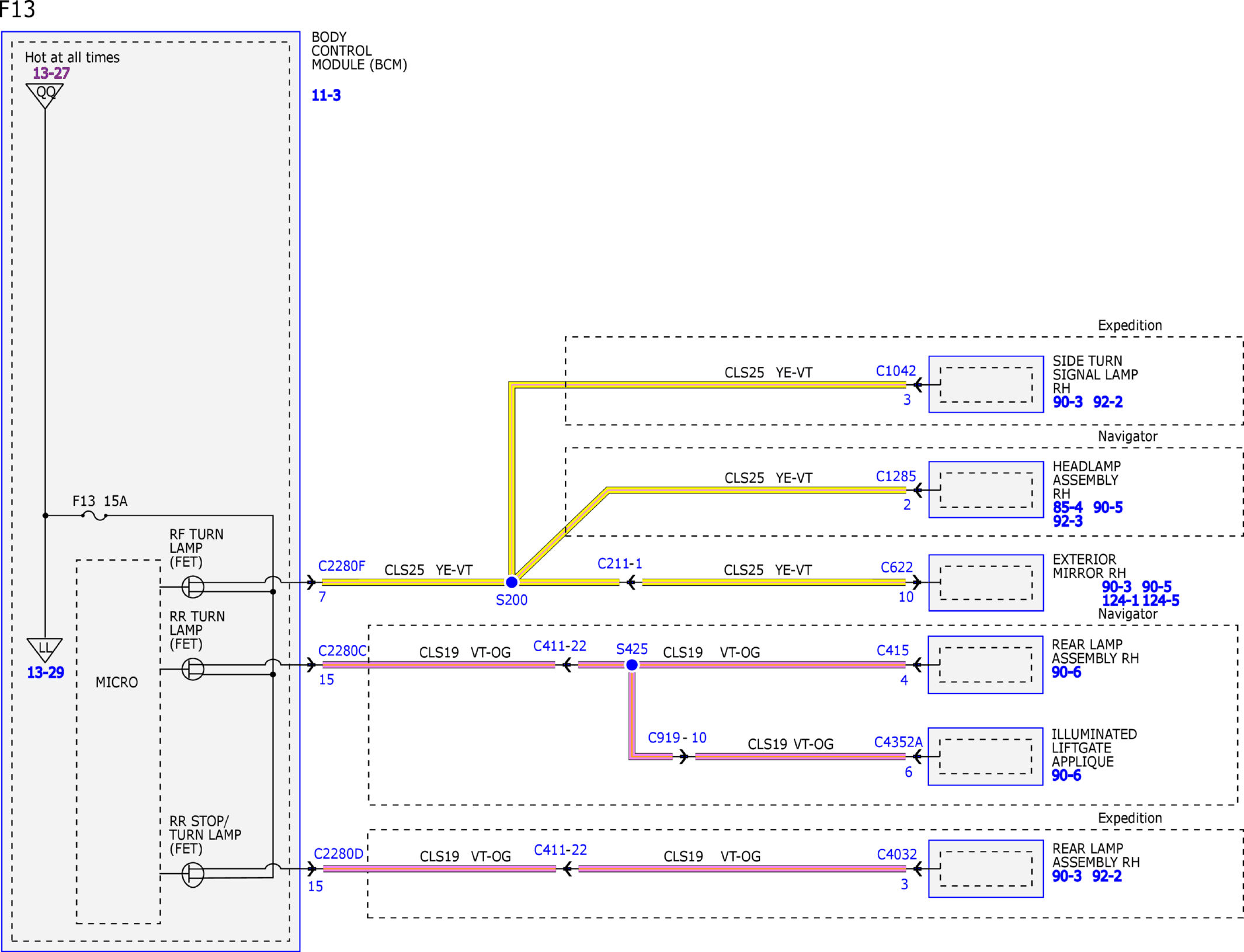Select the LL triangle connector symbol

45,649
